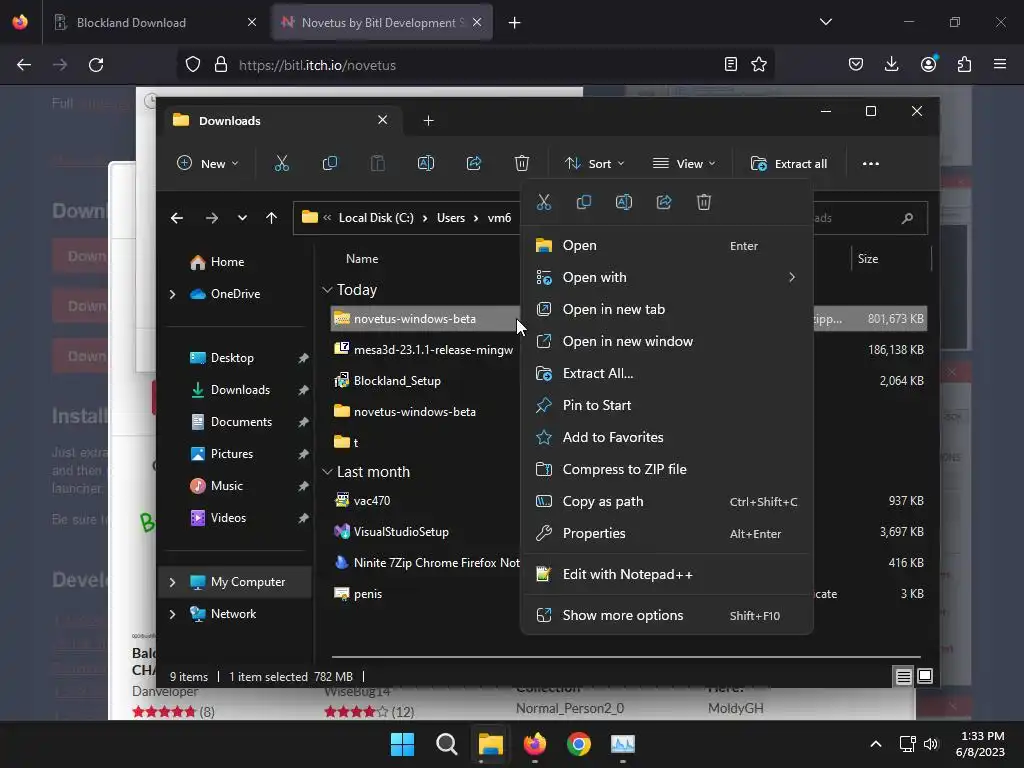Image resolution: width=1024 pixels, height=768 pixels.
Task: Select mesa3d-23.1.1-release-mingw file
Action: pos(433,349)
